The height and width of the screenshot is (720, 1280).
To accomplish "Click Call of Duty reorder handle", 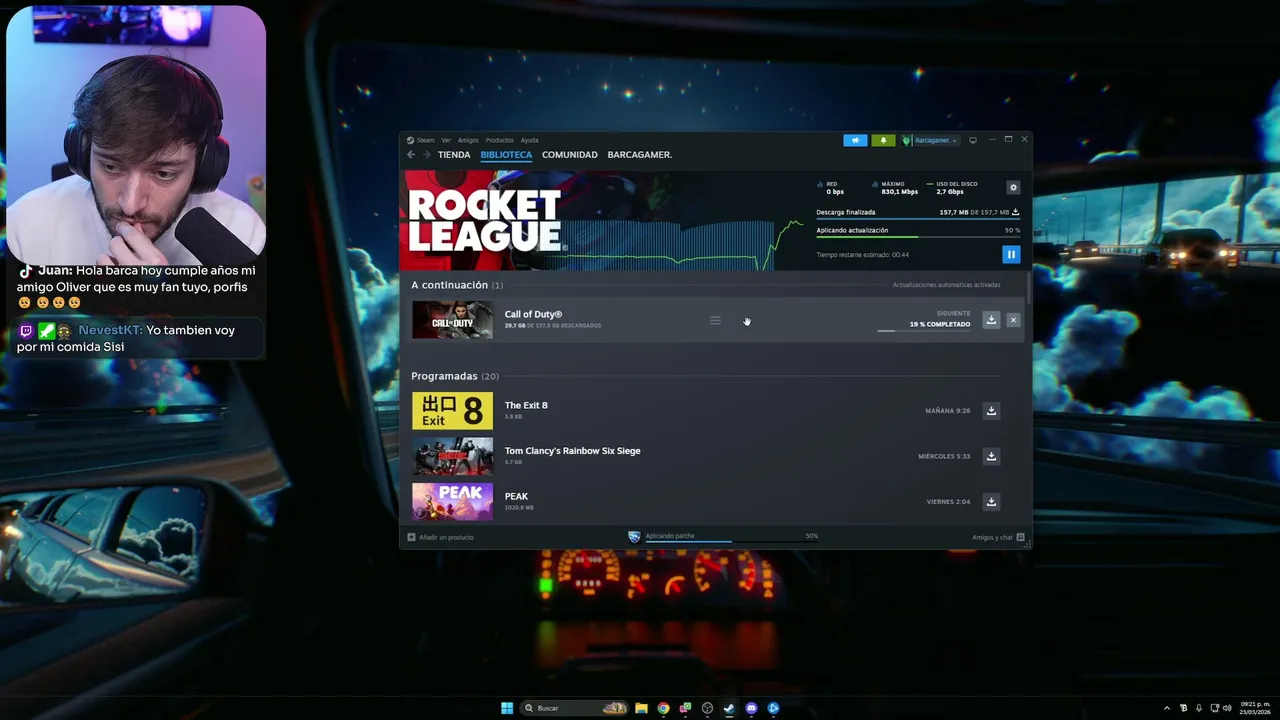I will (x=715, y=320).
